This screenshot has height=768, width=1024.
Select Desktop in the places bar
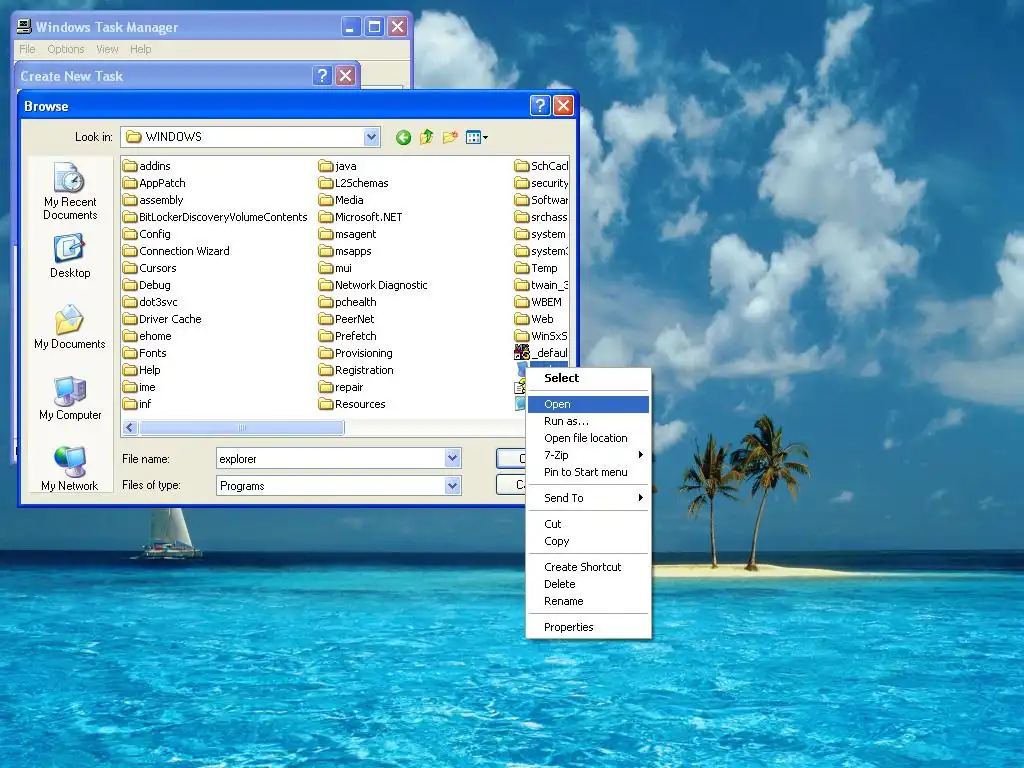tap(70, 257)
